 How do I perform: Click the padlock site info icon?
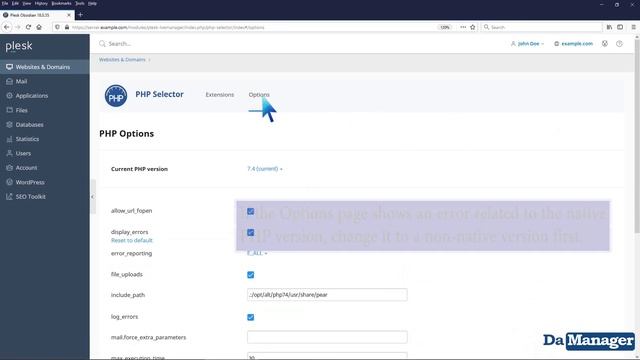[67, 27]
